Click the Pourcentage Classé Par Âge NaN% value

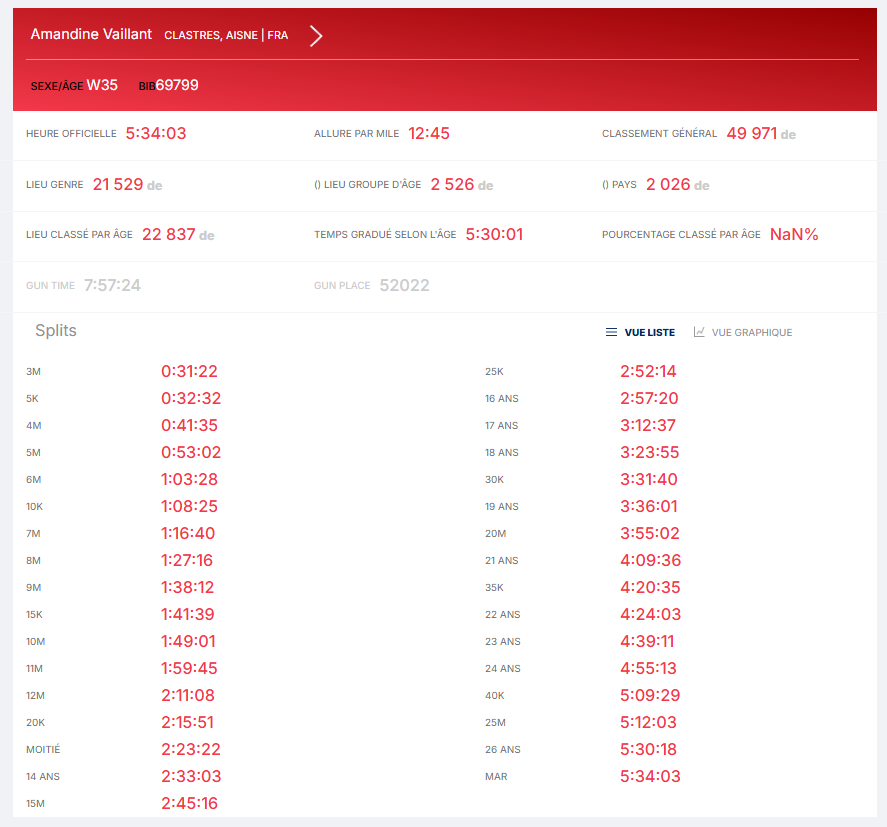click(x=794, y=234)
